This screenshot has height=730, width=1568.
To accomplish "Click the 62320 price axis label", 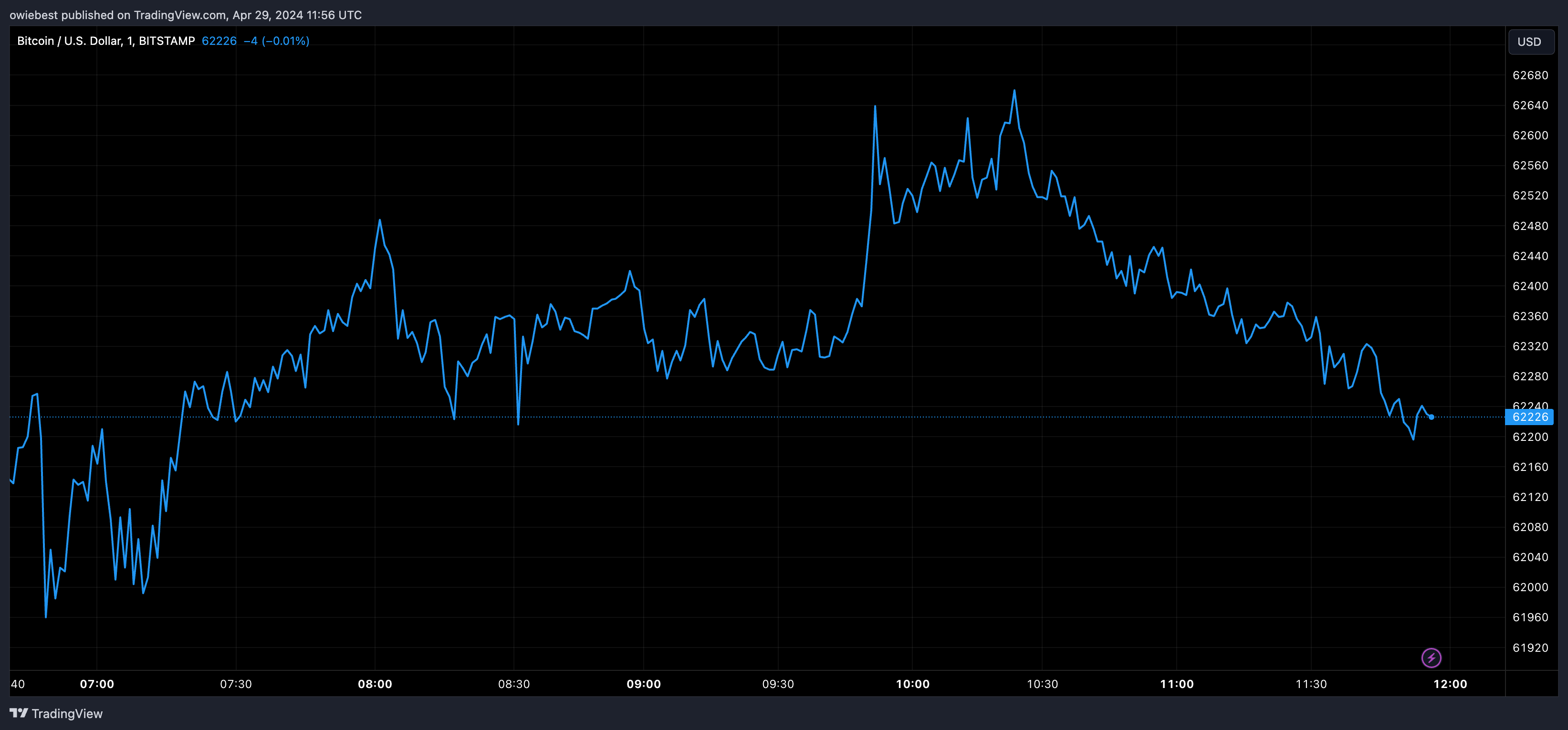I will point(1530,346).
